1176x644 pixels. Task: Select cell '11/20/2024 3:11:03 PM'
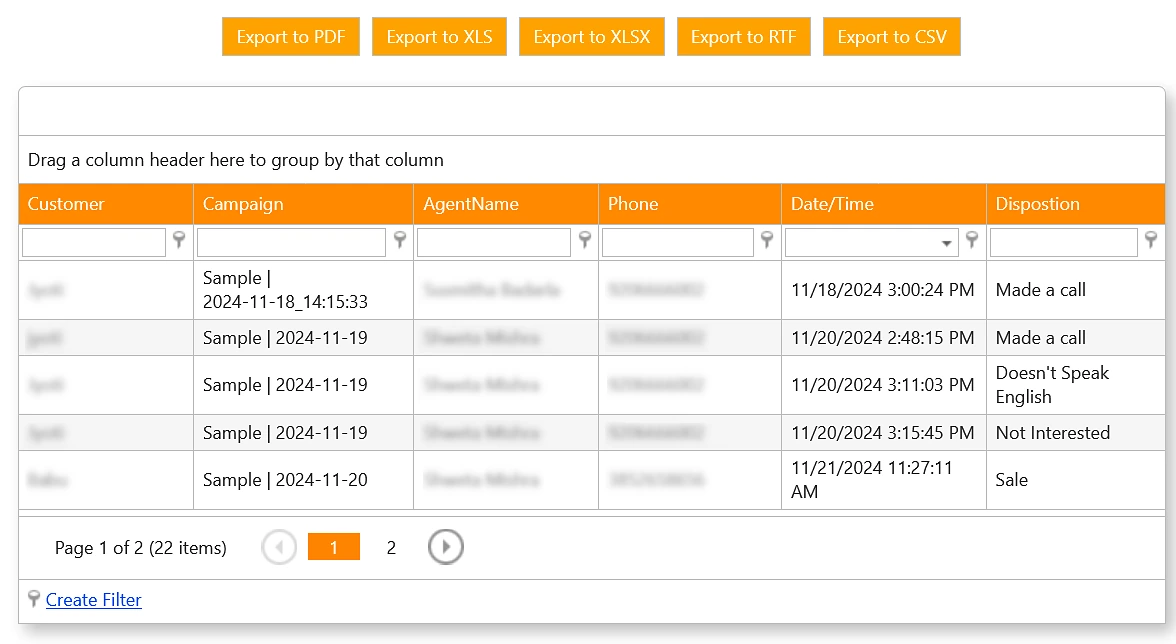(x=884, y=385)
